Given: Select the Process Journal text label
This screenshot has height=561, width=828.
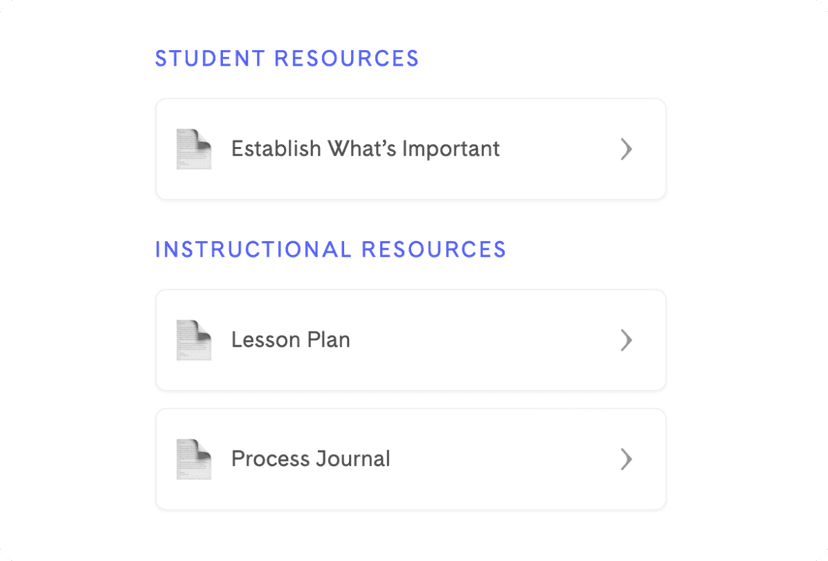Looking at the screenshot, I should pos(311,459).
